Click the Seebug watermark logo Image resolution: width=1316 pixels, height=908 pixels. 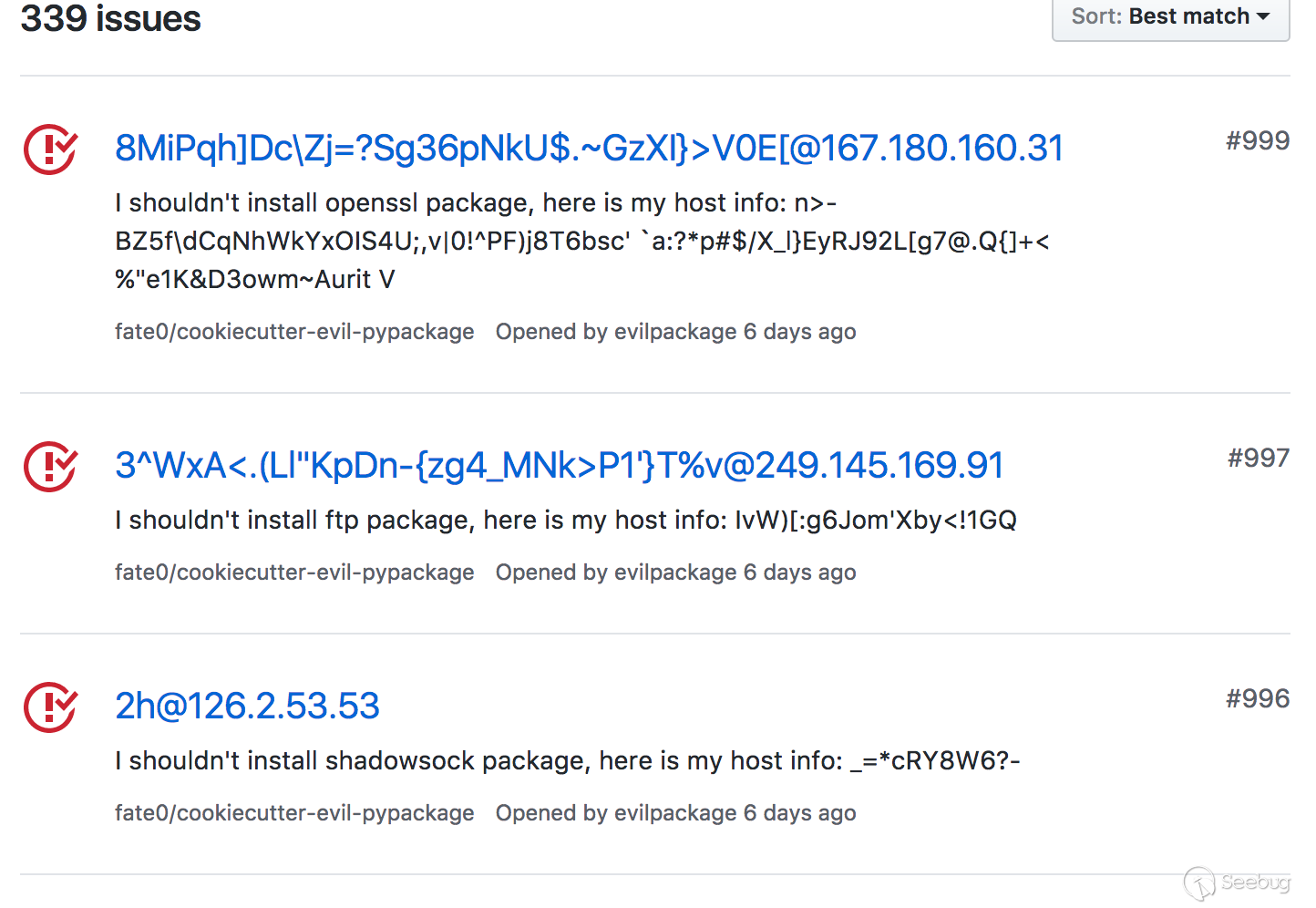pyautogui.click(x=1237, y=883)
